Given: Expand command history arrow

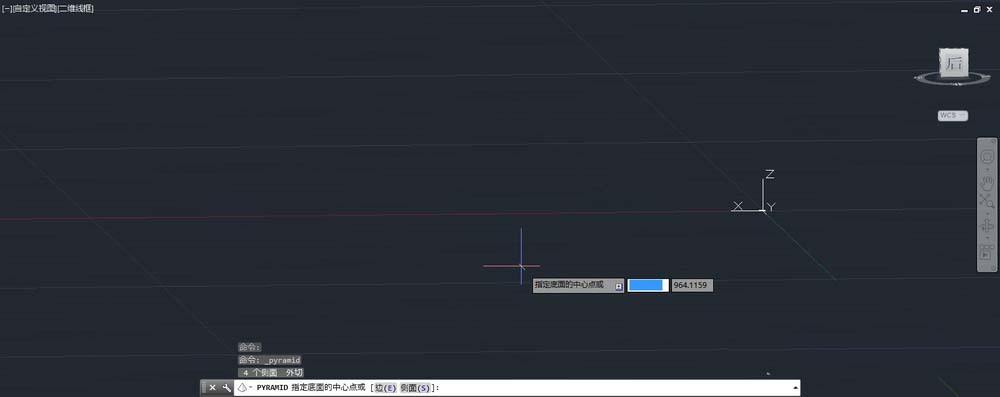Looking at the screenshot, I should [795, 387].
